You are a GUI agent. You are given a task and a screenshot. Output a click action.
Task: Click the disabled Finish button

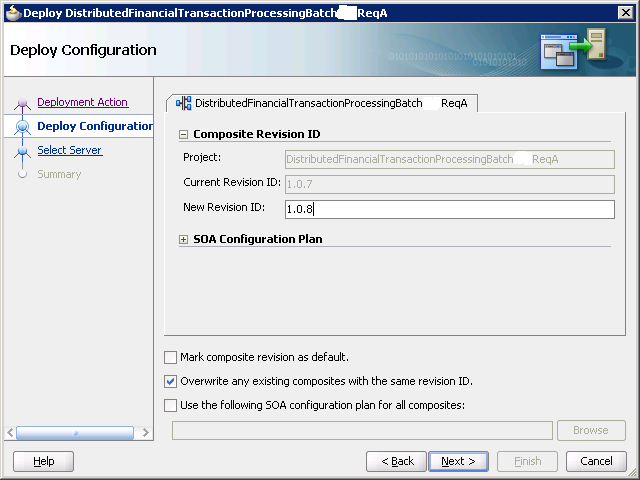pyautogui.click(x=527, y=461)
